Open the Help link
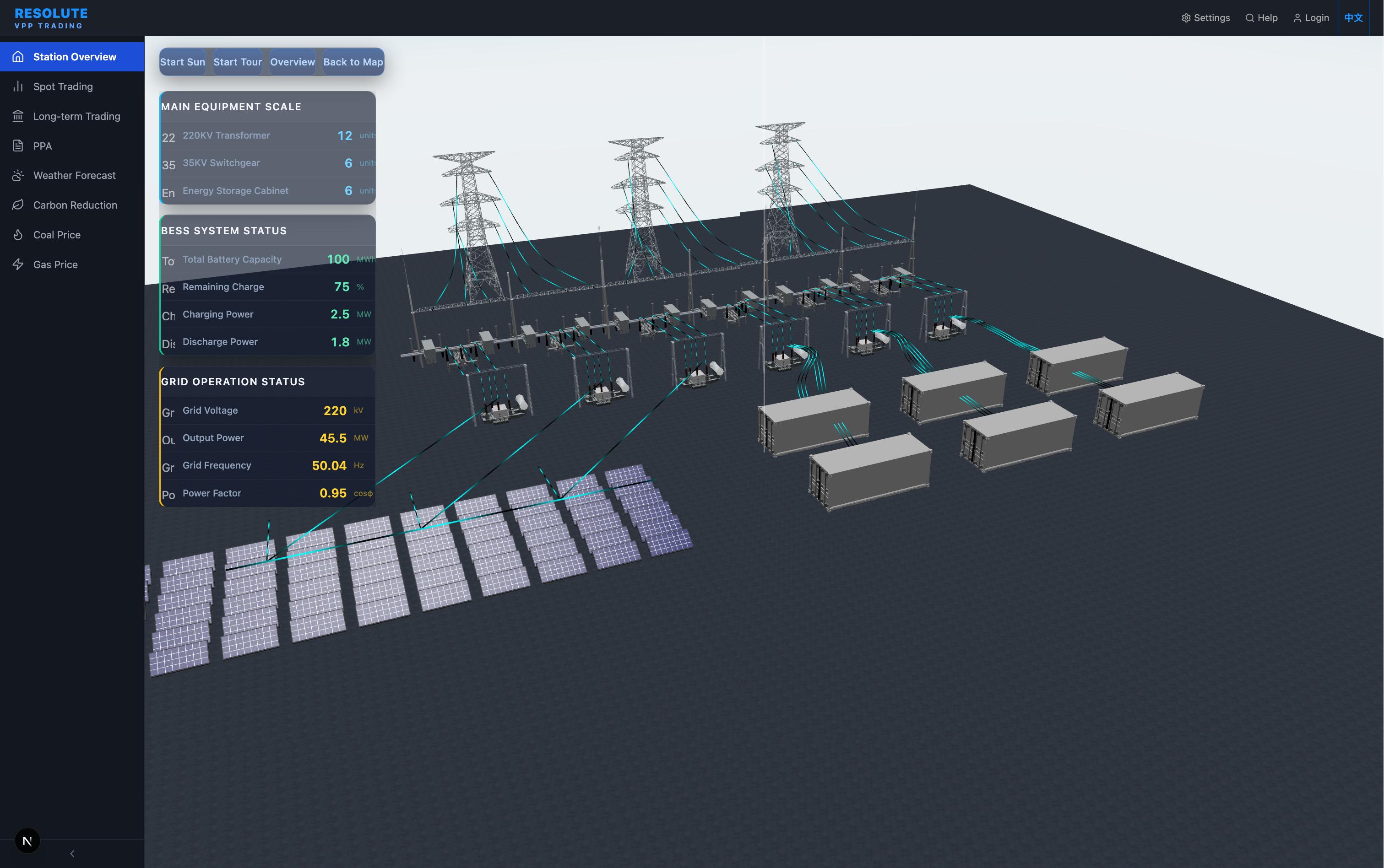Screen dimensions: 1384x868 1261,18
